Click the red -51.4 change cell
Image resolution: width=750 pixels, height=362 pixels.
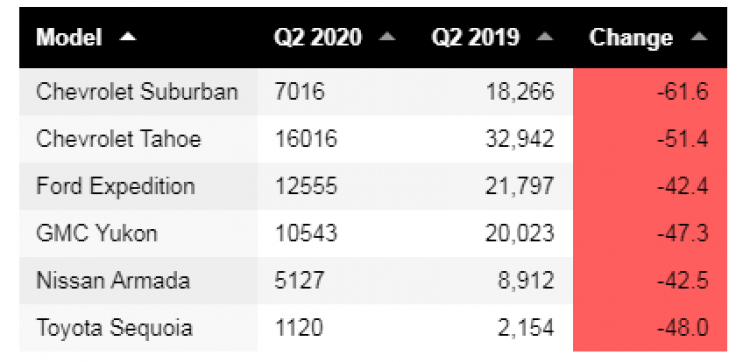tap(650, 139)
